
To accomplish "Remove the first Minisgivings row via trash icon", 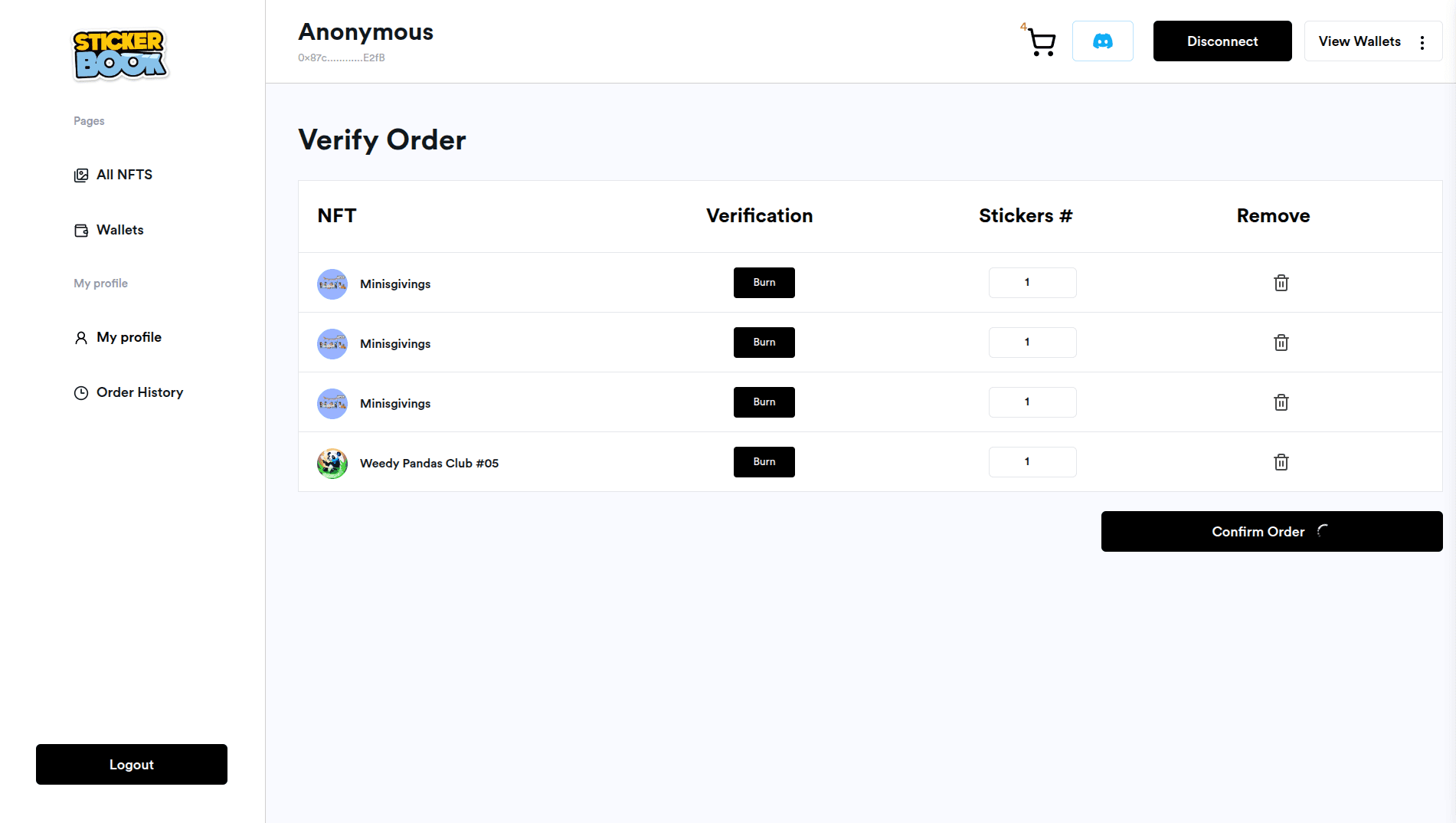I will click(x=1281, y=283).
